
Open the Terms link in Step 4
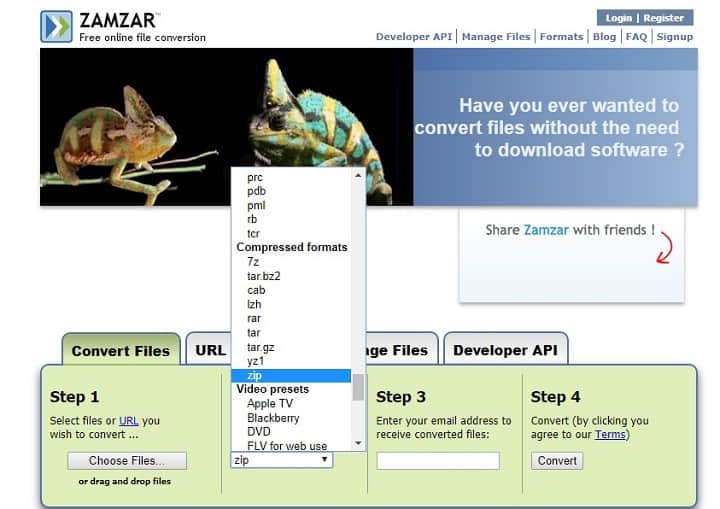[610, 434]
